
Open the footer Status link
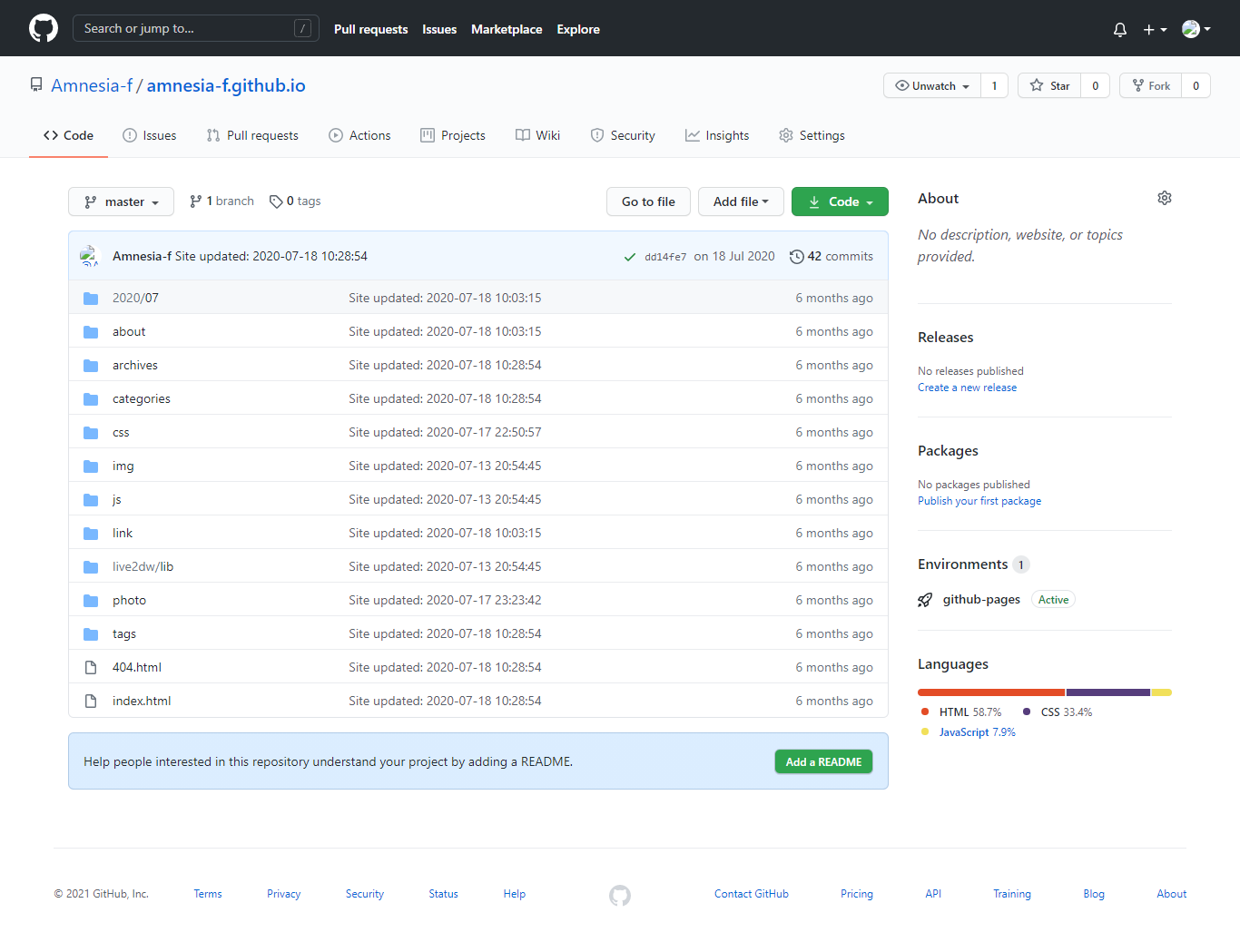pyautogui.click(x=443, y=894)
